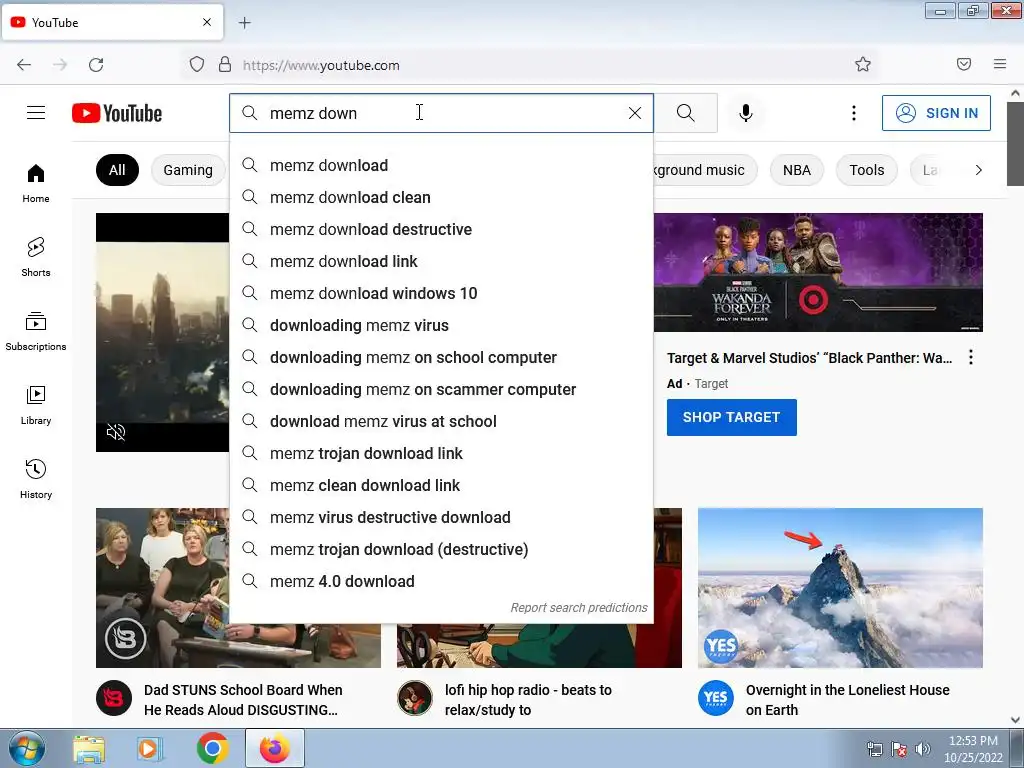
Task: Open Shorts in sidebar
Action: [36, 257]
